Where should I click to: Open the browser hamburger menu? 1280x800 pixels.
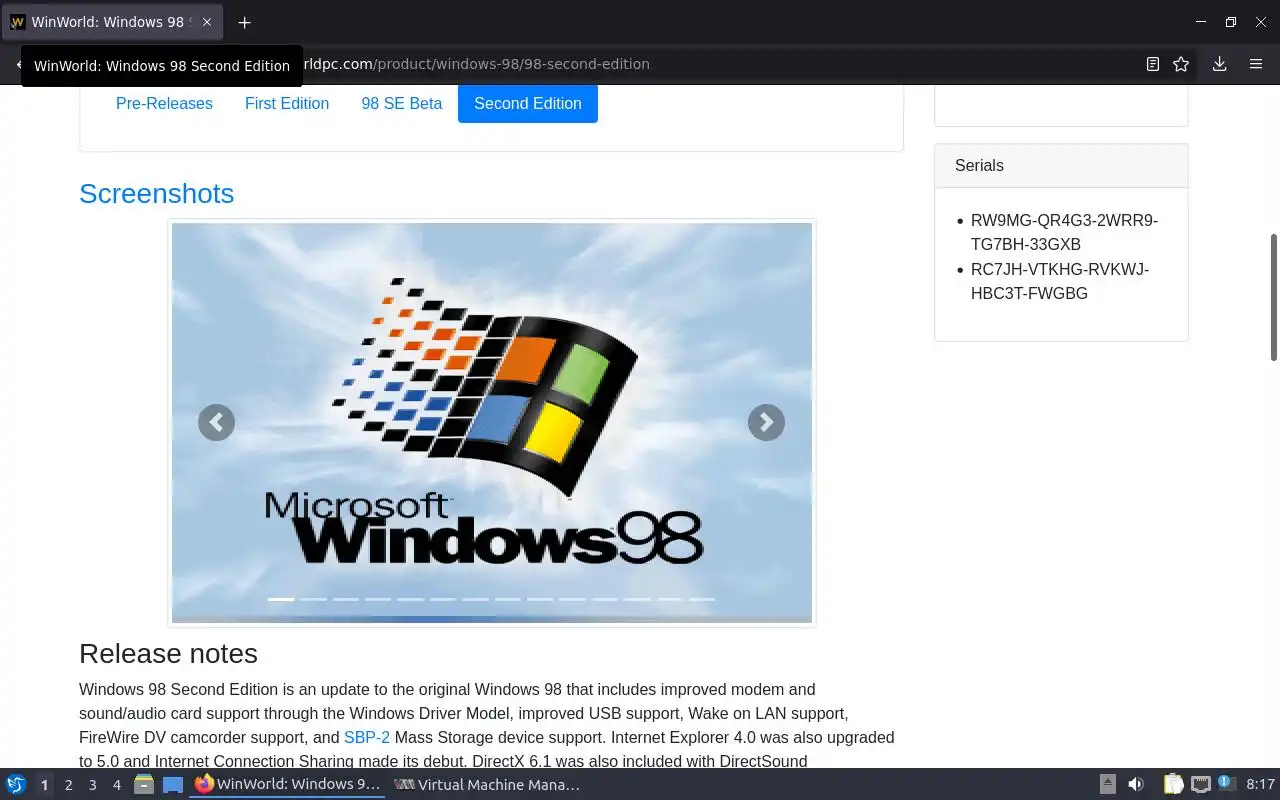(1256, 64)
